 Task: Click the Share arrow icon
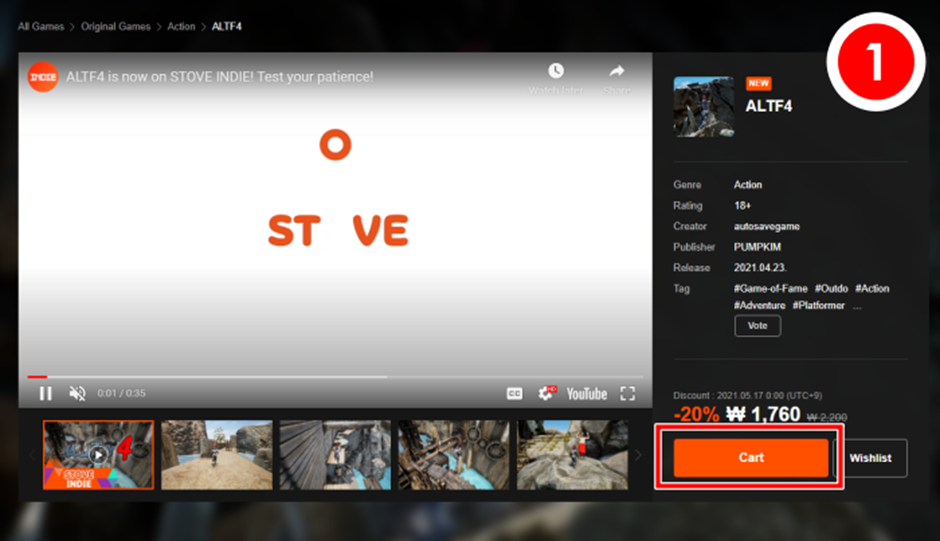pos(616,72)
